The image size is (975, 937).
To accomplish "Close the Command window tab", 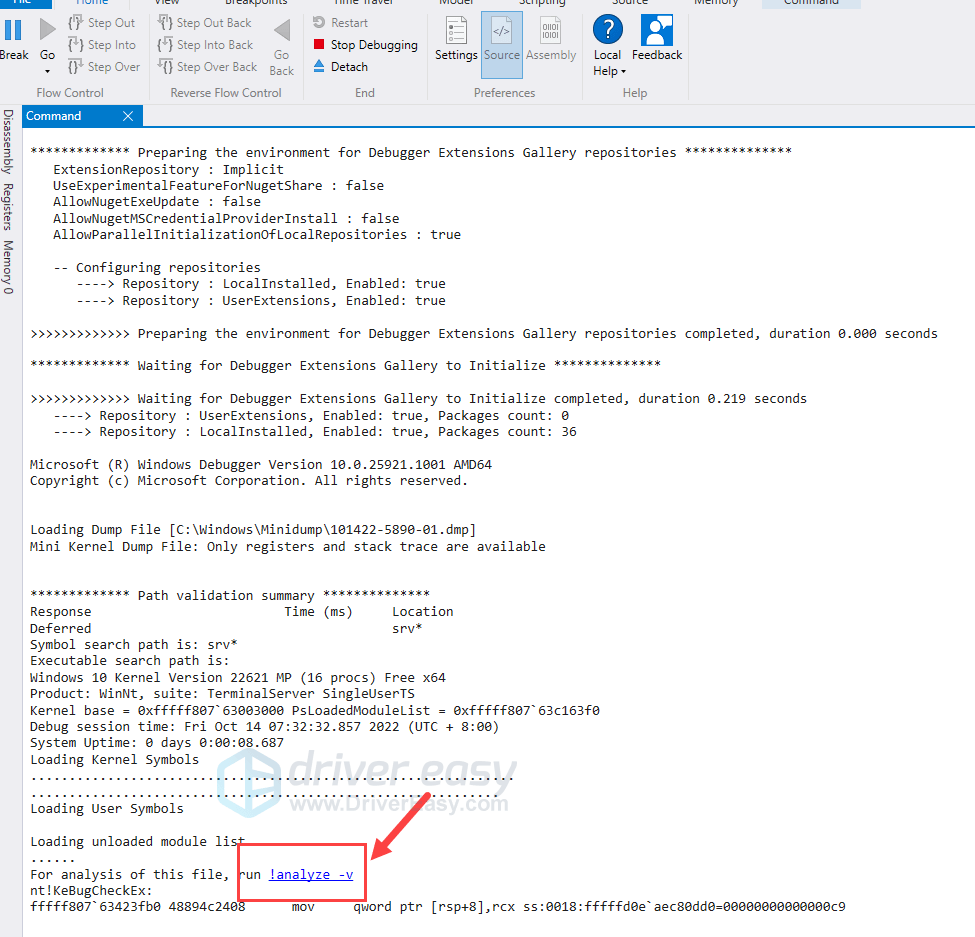I will click(x=128, y=116).
